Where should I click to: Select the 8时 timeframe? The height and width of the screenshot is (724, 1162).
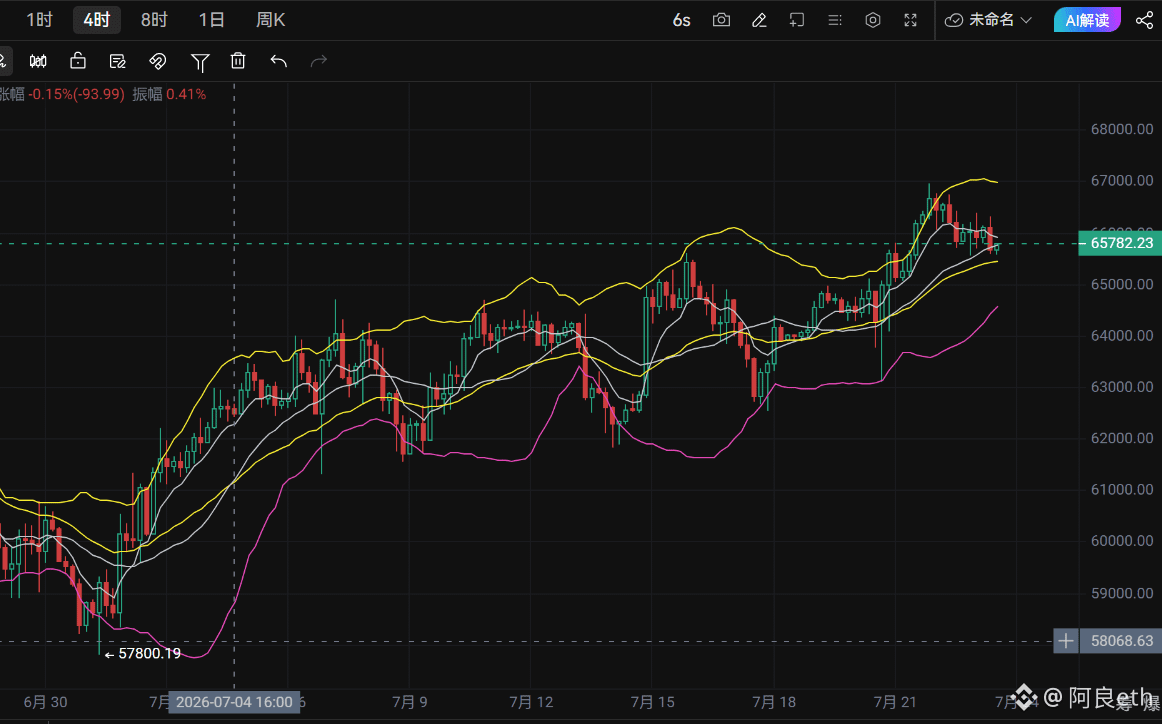[x=154, y=20]
